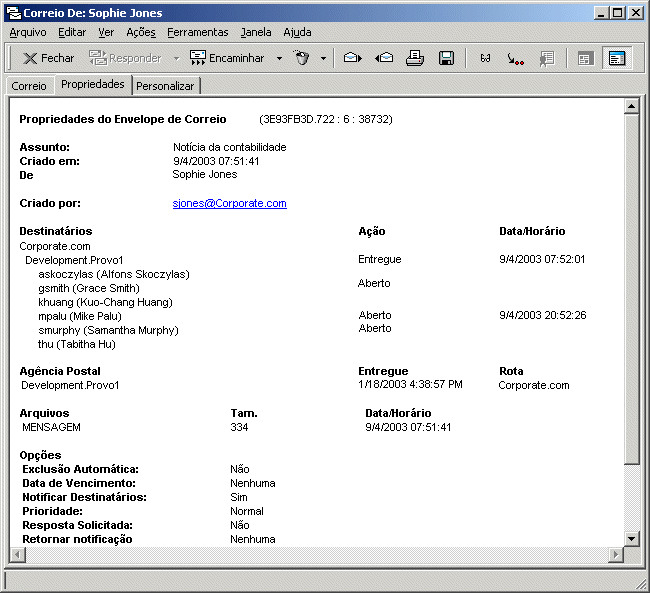
Task: Switch to the Personalizar tab
Action: pos(165,86)
